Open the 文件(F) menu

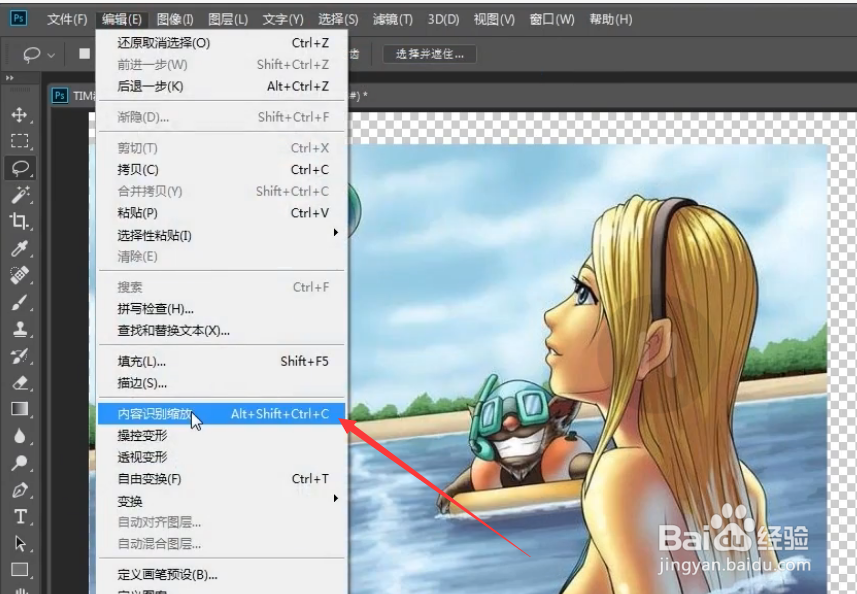click(67, 20)
